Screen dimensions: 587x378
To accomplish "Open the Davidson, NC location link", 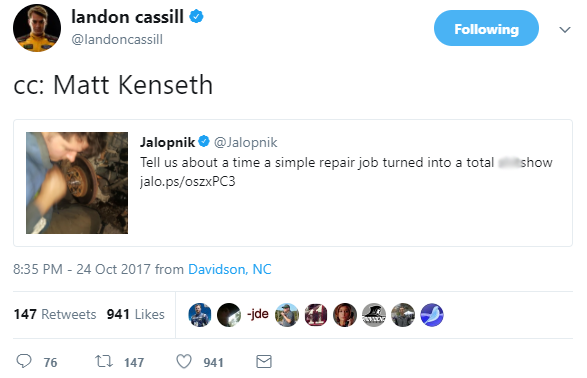I will (x=230, y=269).
